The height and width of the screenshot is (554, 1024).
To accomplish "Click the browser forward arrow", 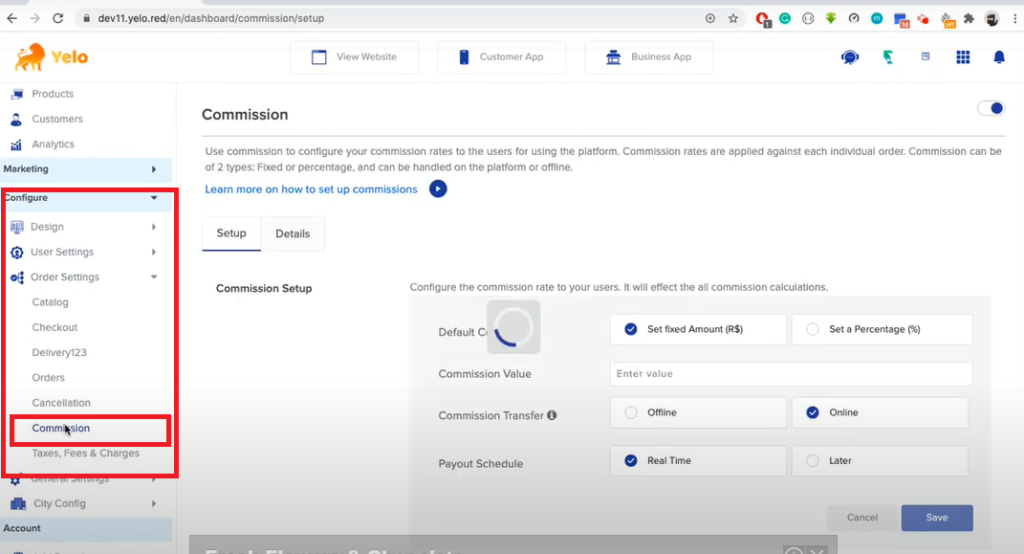I will point(35,18).
